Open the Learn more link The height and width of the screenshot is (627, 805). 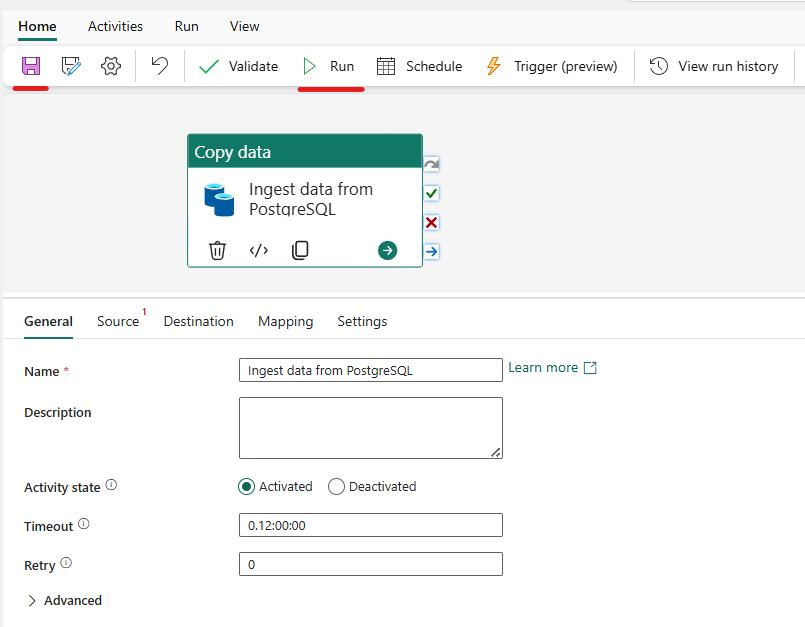point(552,368)
